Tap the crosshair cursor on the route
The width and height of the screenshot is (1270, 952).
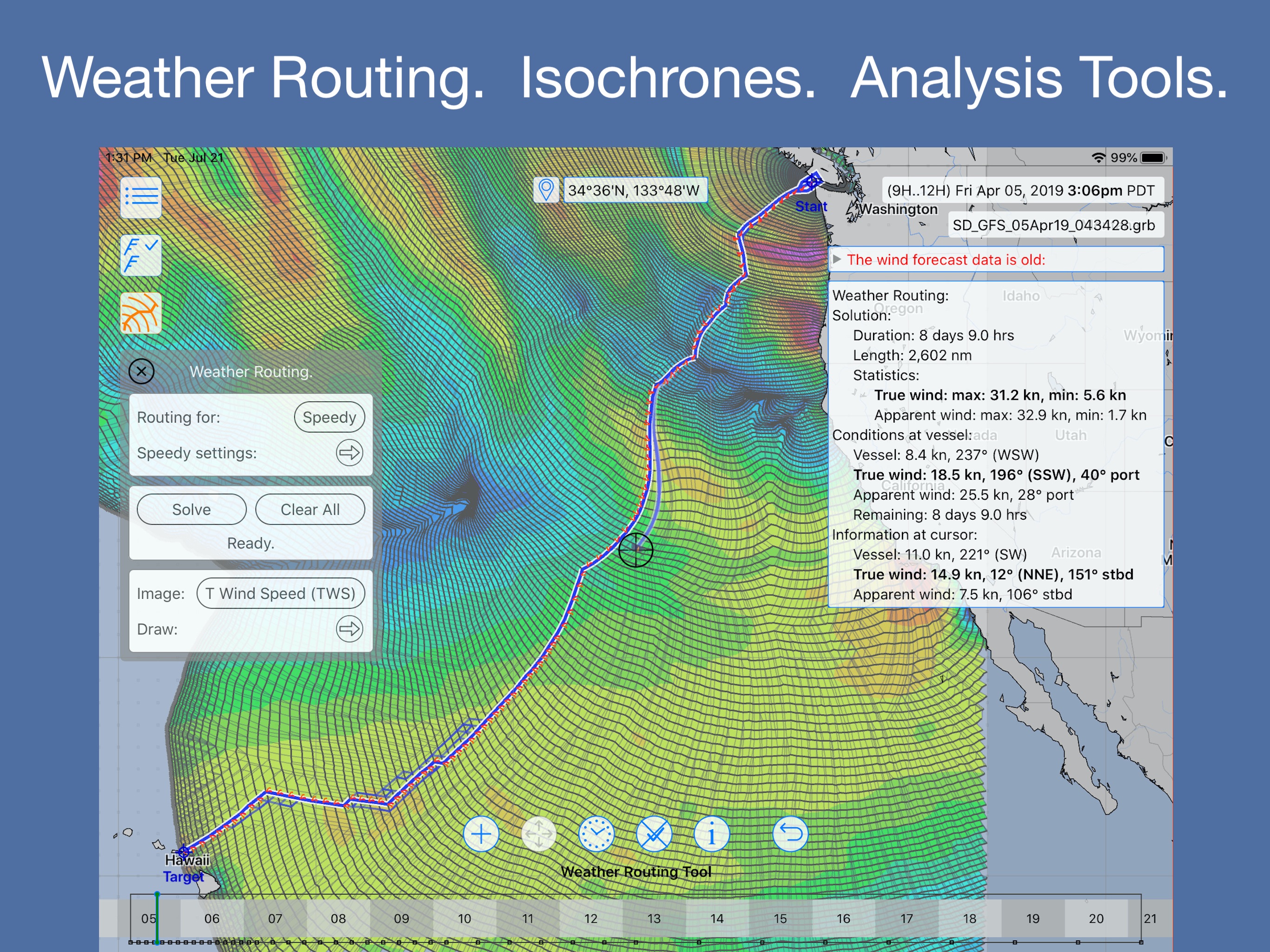tap(635, 550)
